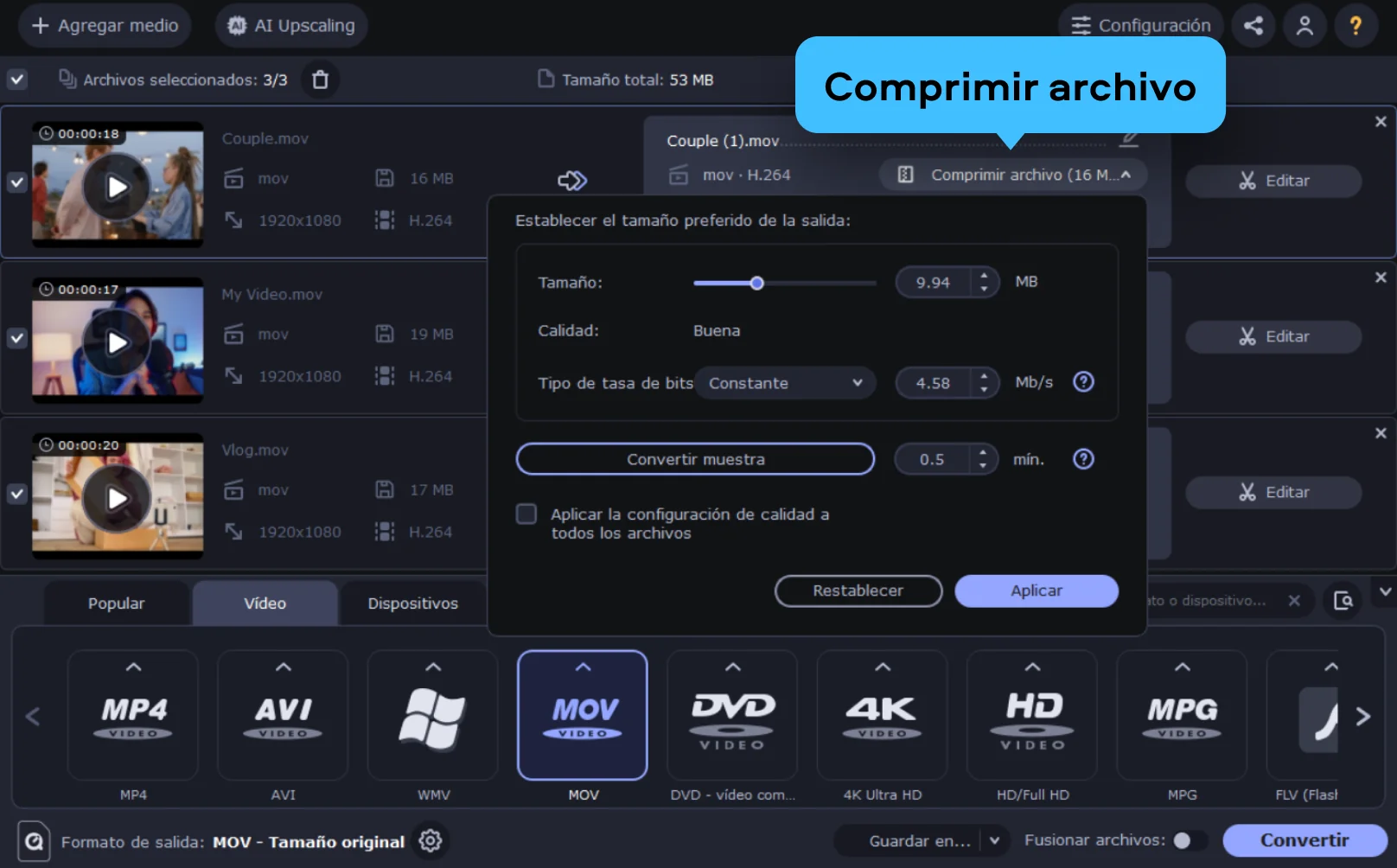This screenshot has width=1397, height=868.
Task: Open the Guardar en dropdown arrow
Action: [x=994, y=840]
